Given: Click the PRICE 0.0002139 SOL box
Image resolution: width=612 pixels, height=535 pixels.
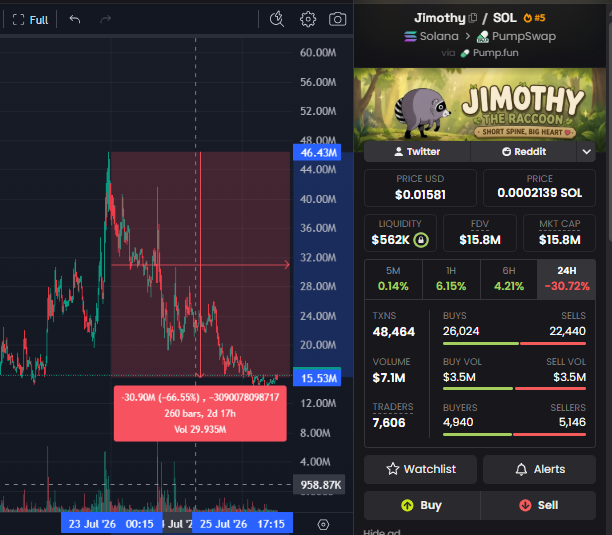Looking at the screenshot, I should 539,188.
